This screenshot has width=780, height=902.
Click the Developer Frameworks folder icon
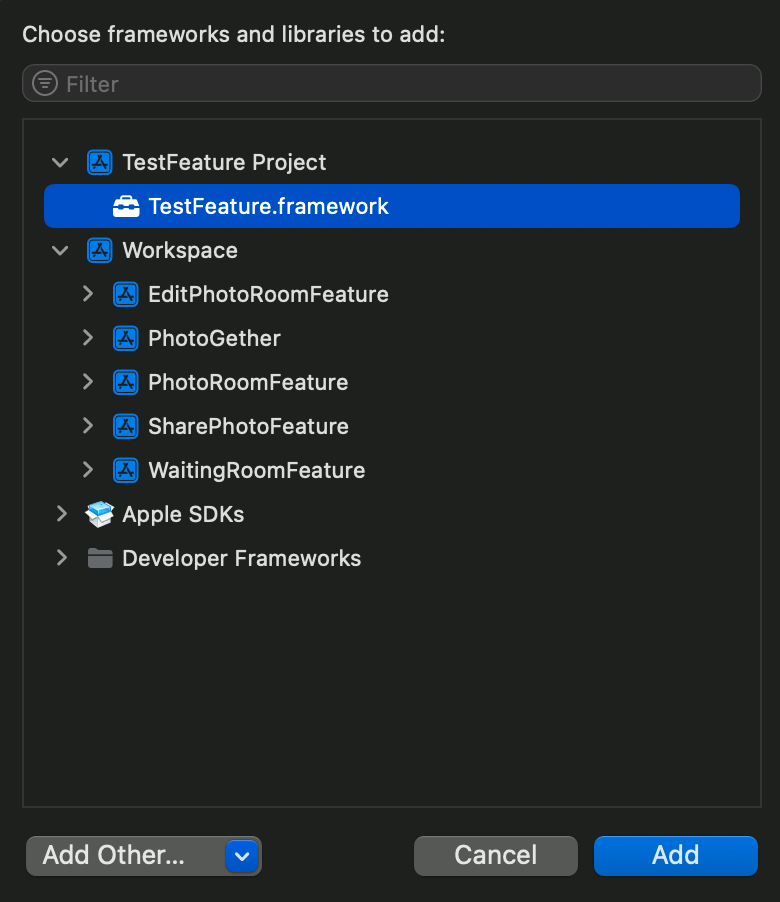(x=99, y=558)
